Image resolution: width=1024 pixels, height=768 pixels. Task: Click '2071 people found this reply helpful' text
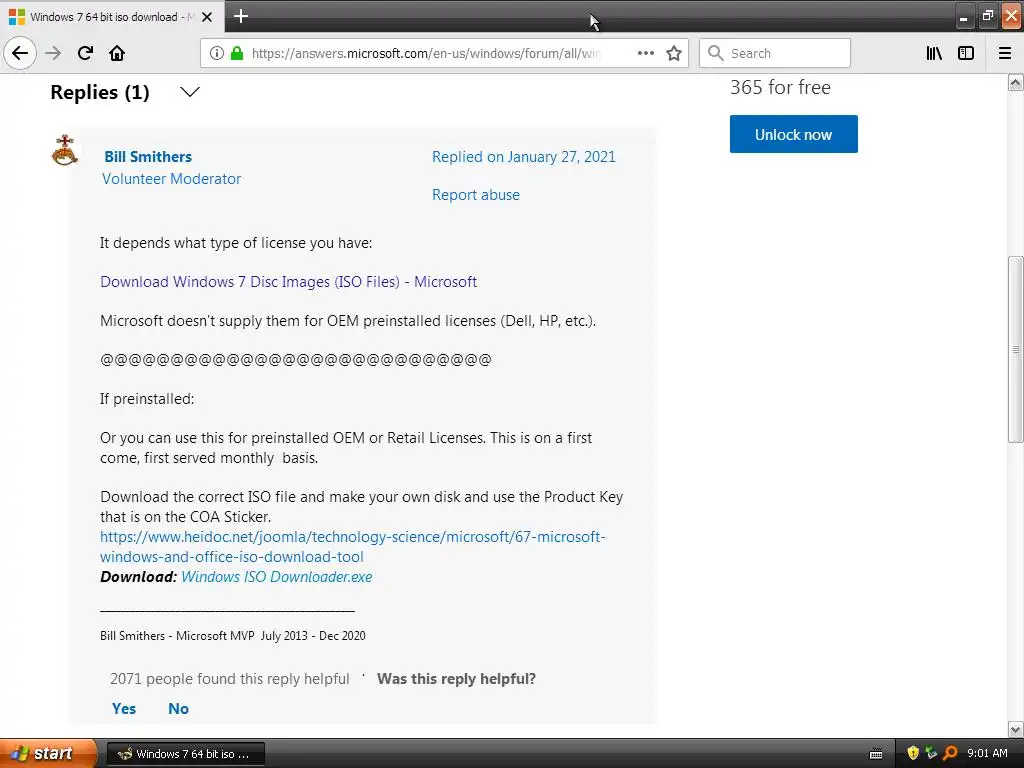[x=230, y=679]
